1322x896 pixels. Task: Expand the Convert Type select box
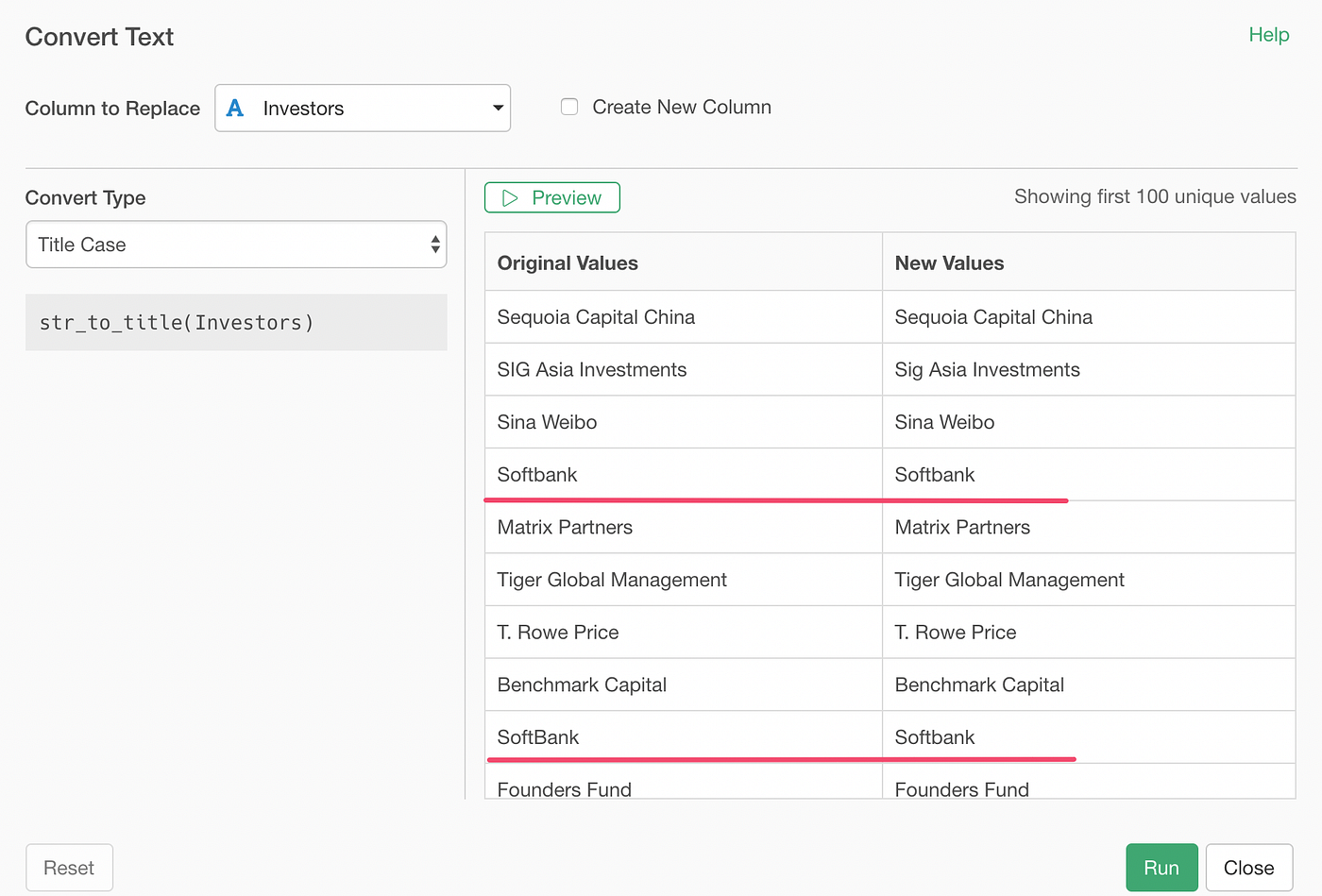point(236,245)
